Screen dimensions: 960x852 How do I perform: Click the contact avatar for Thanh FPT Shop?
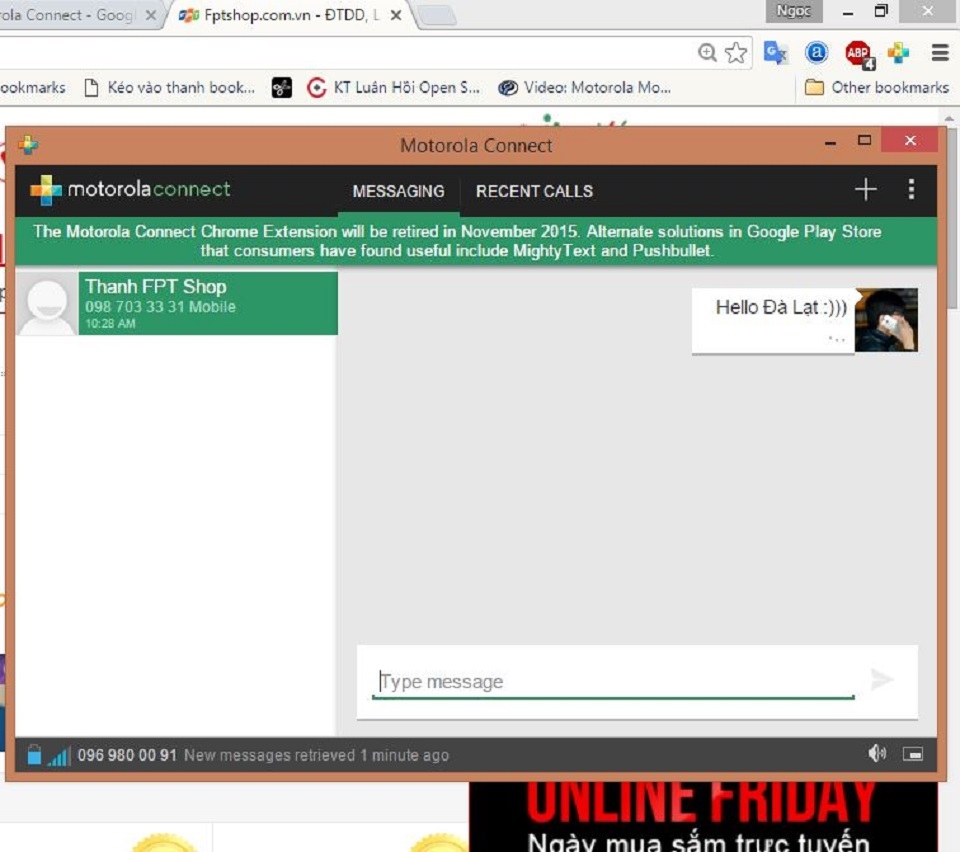[47, 304]
